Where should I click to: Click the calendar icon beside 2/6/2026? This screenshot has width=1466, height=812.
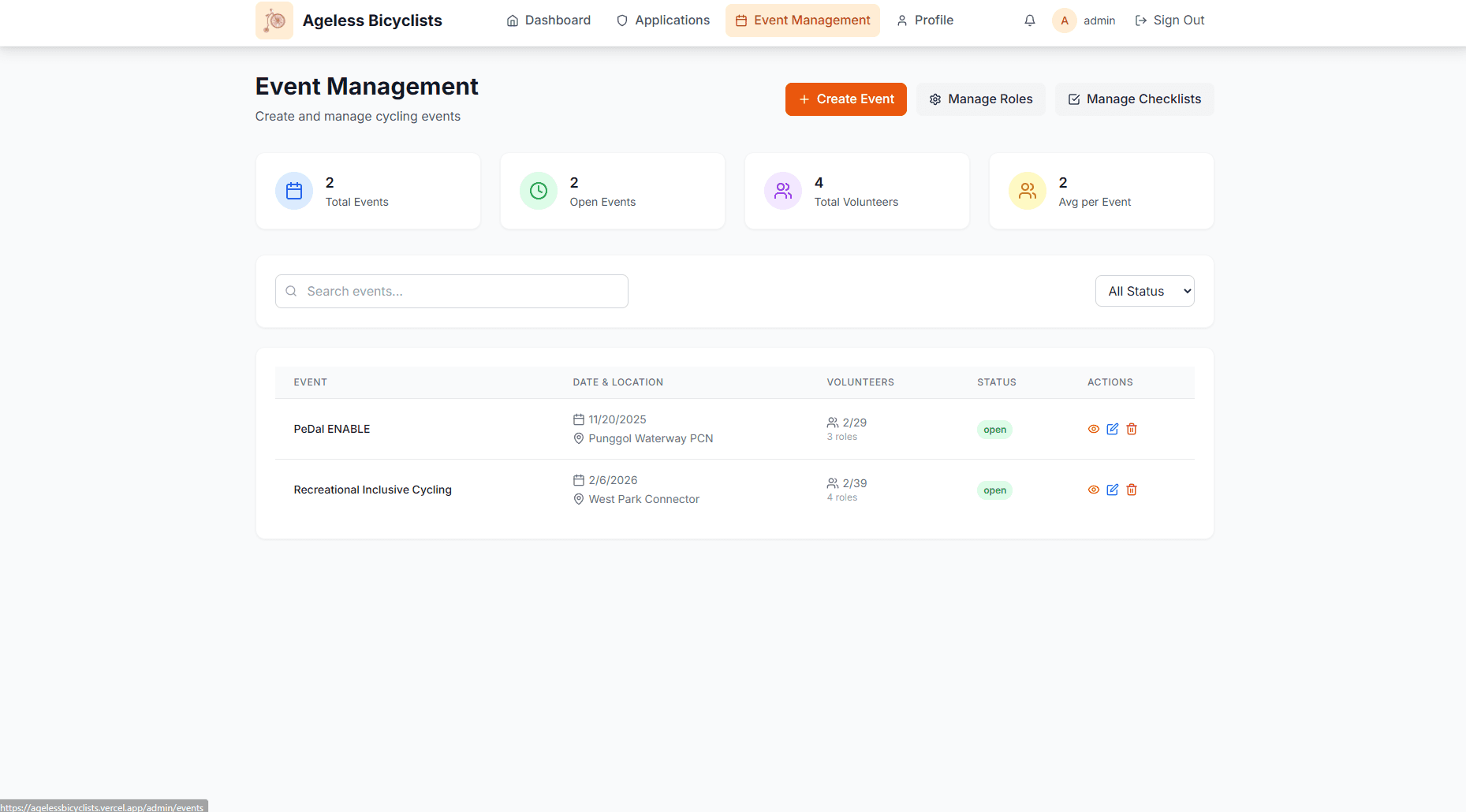click(x=579, y=480)
